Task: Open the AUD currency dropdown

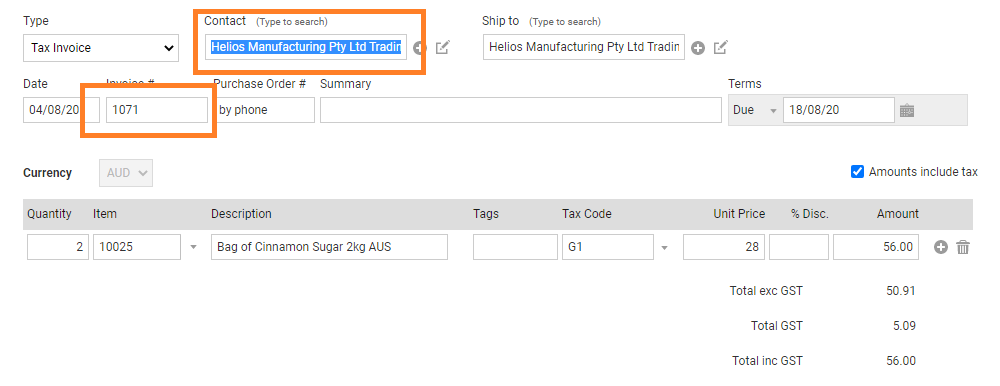Action: click(126, 173)
